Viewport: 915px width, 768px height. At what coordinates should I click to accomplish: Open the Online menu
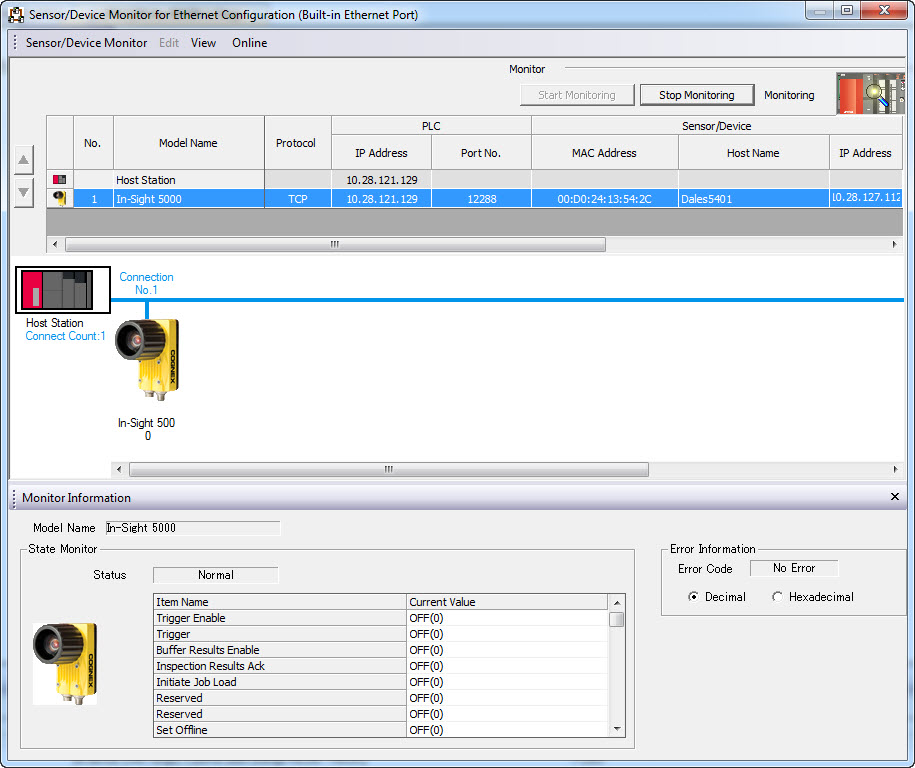(x=249, y=43)
